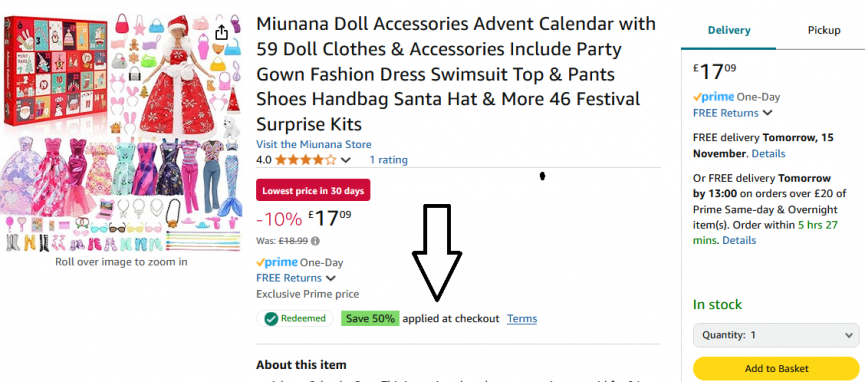The height and width of the screenshot is (382, 865).
Task: Click the green Redeemed checkmark icon
Action: [270, 319]
